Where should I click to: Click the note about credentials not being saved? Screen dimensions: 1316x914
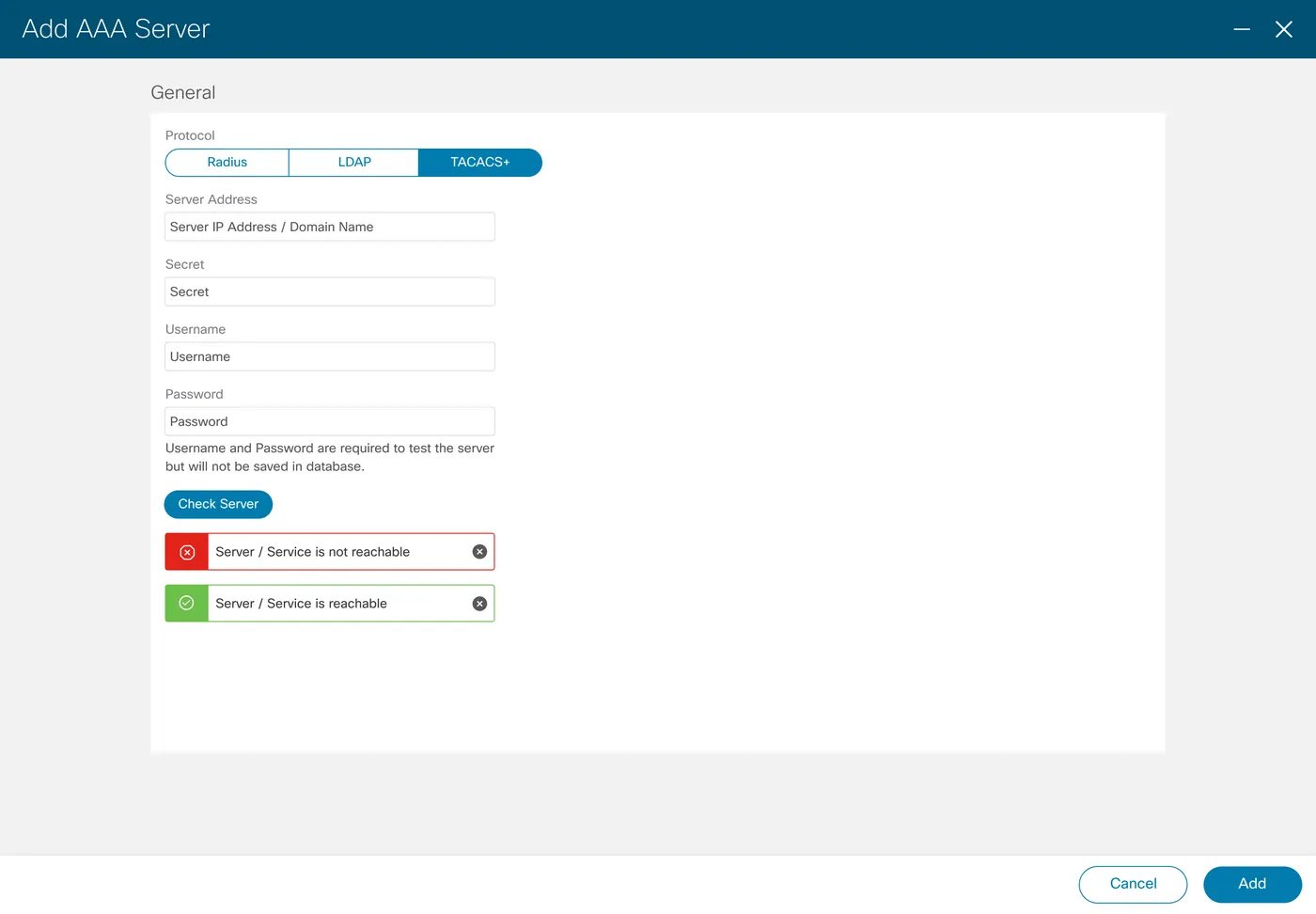coord(330,457)
